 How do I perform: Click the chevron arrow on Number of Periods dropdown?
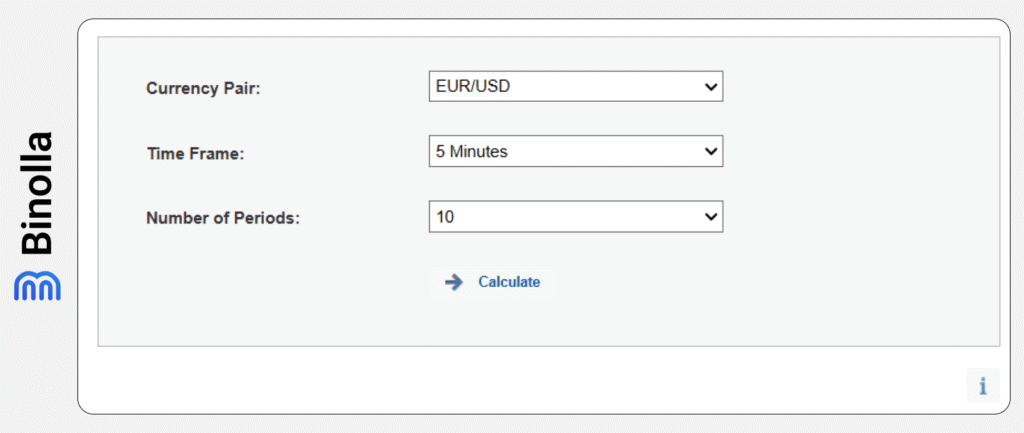point(711,216)
